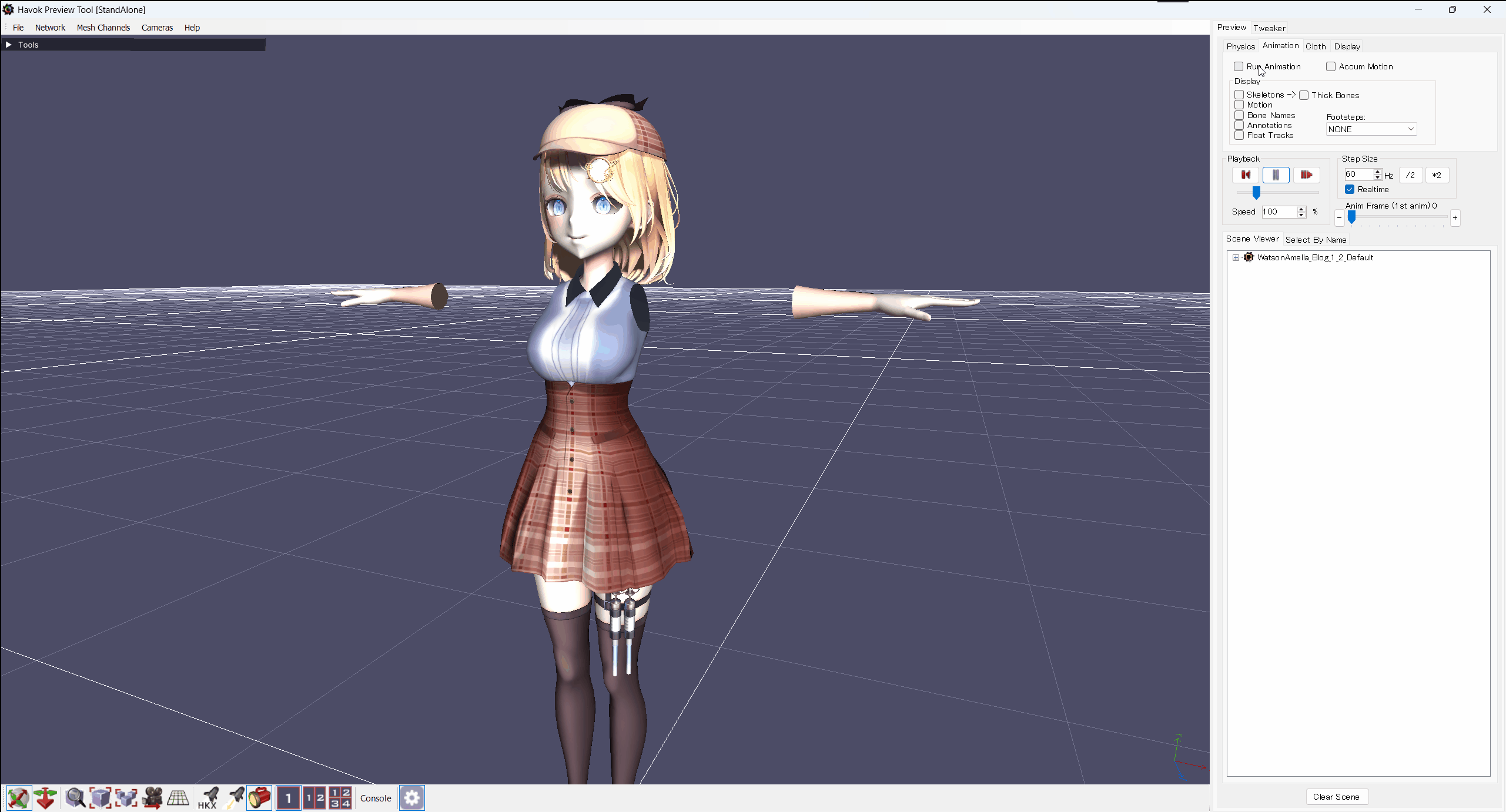Click the Anim Frame slider handle

click(x=1351, y=217)
